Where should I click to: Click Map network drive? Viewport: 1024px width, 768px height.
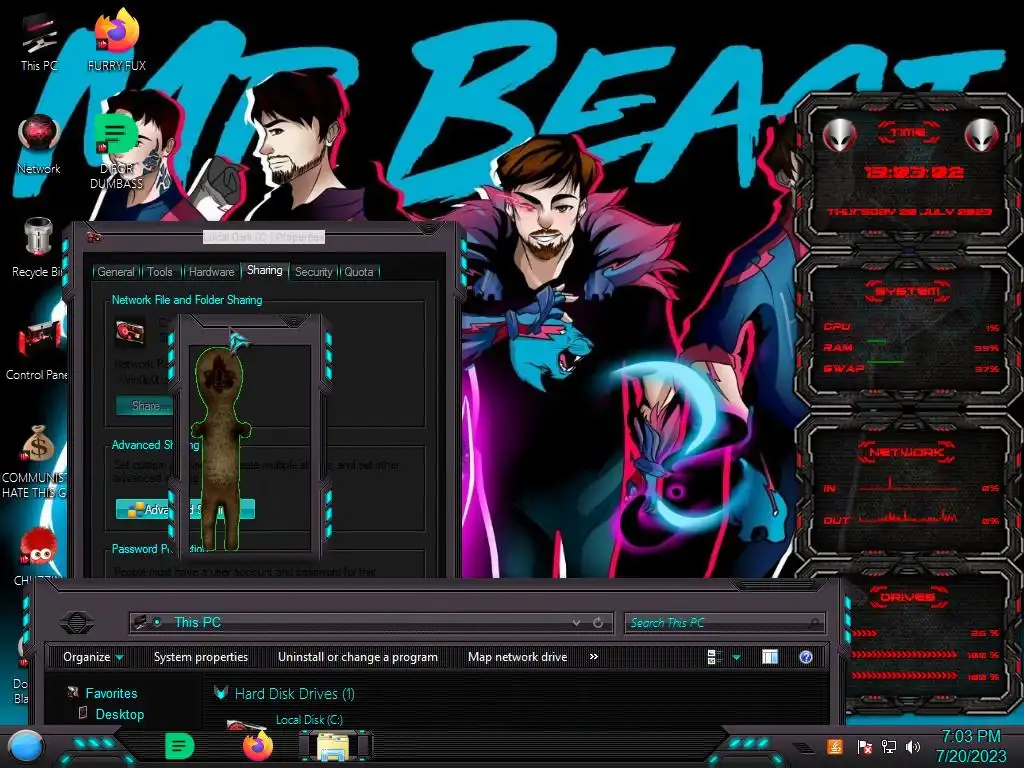pos(517,657)
